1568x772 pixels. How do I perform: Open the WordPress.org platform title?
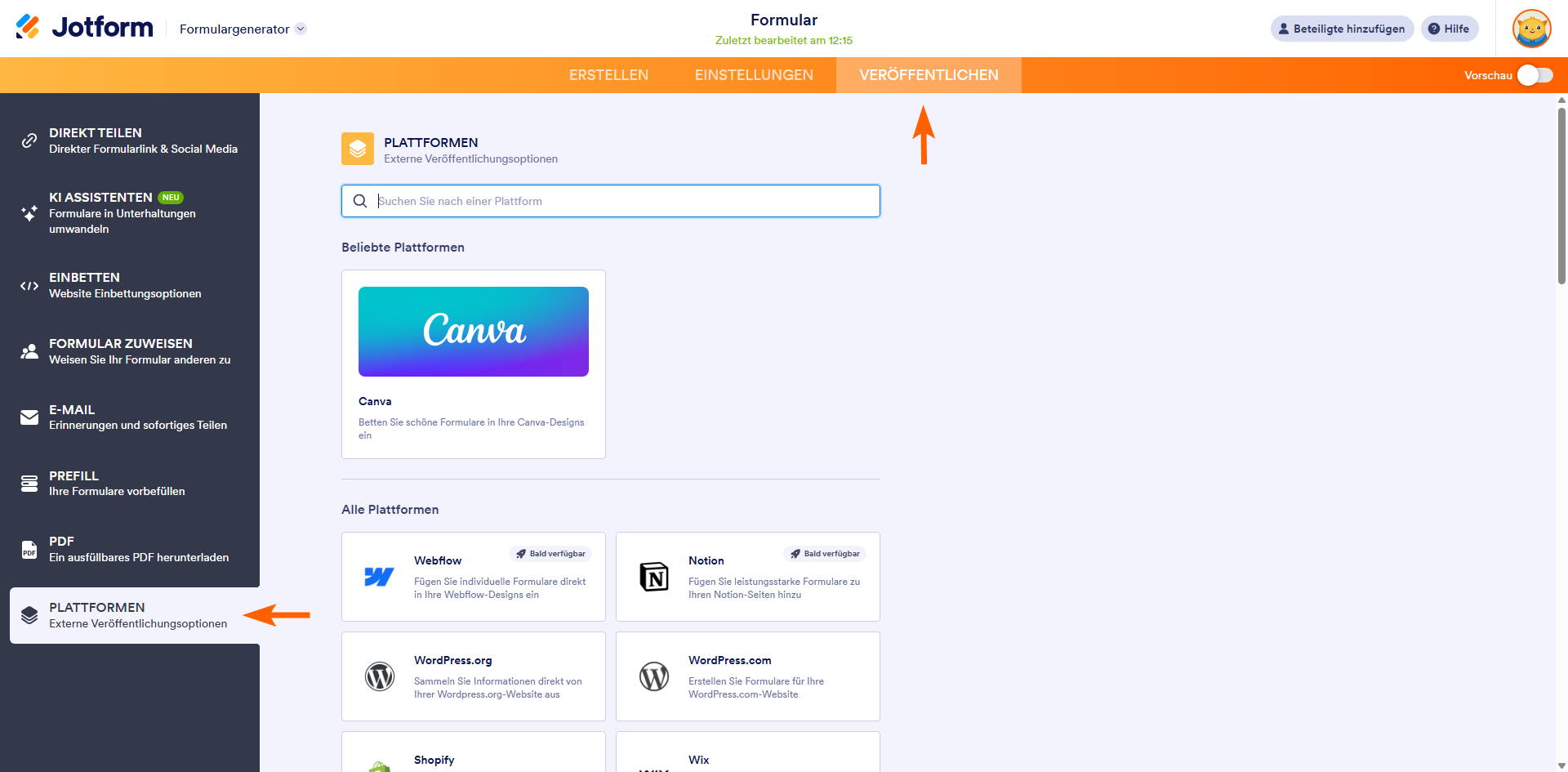pos(453,660)
